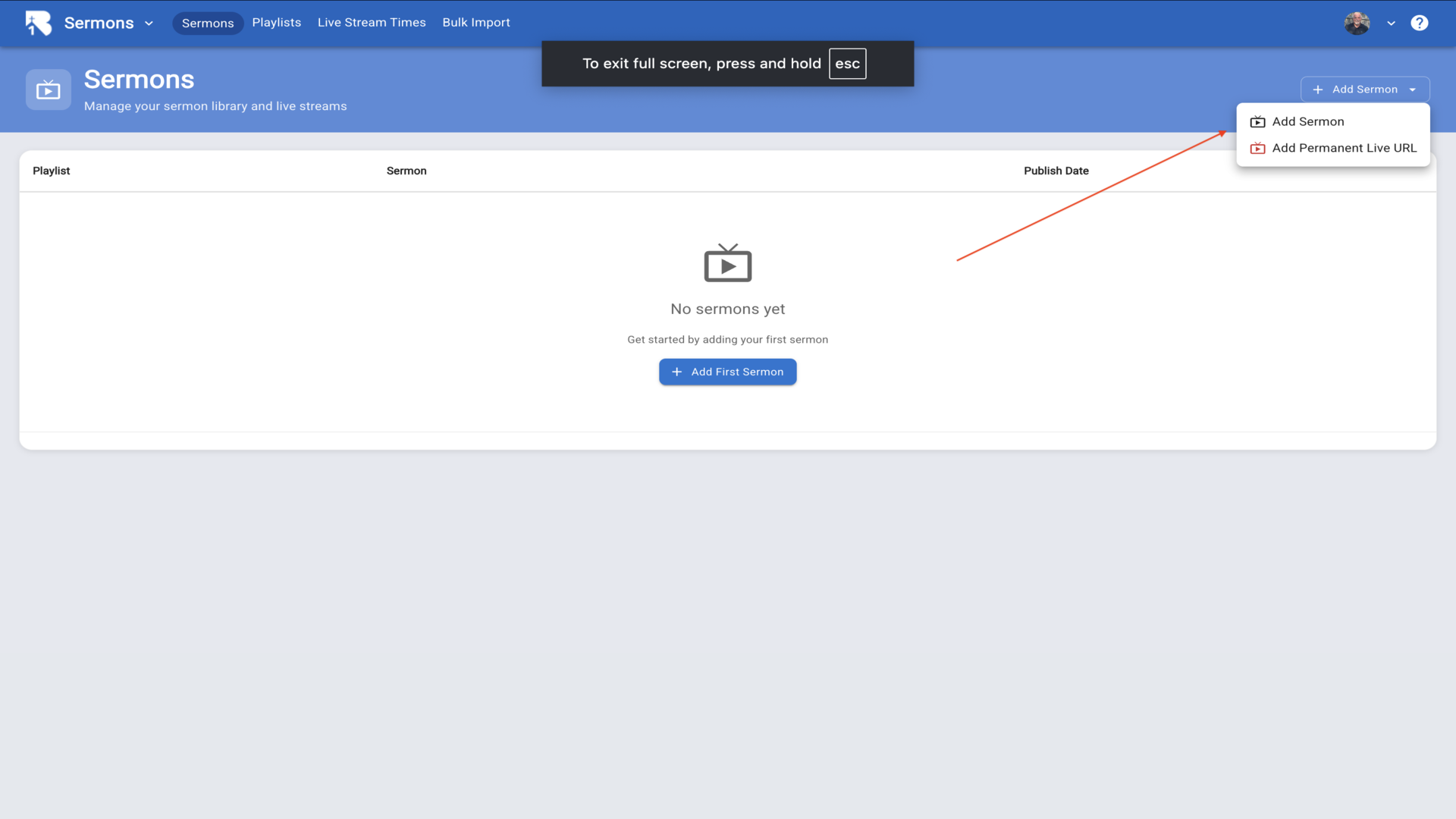Image resolution: width=1456 pixels, height=819 pixels.
Task: Toggle the Add Sermon dropdown caret
Action: 1413,89
